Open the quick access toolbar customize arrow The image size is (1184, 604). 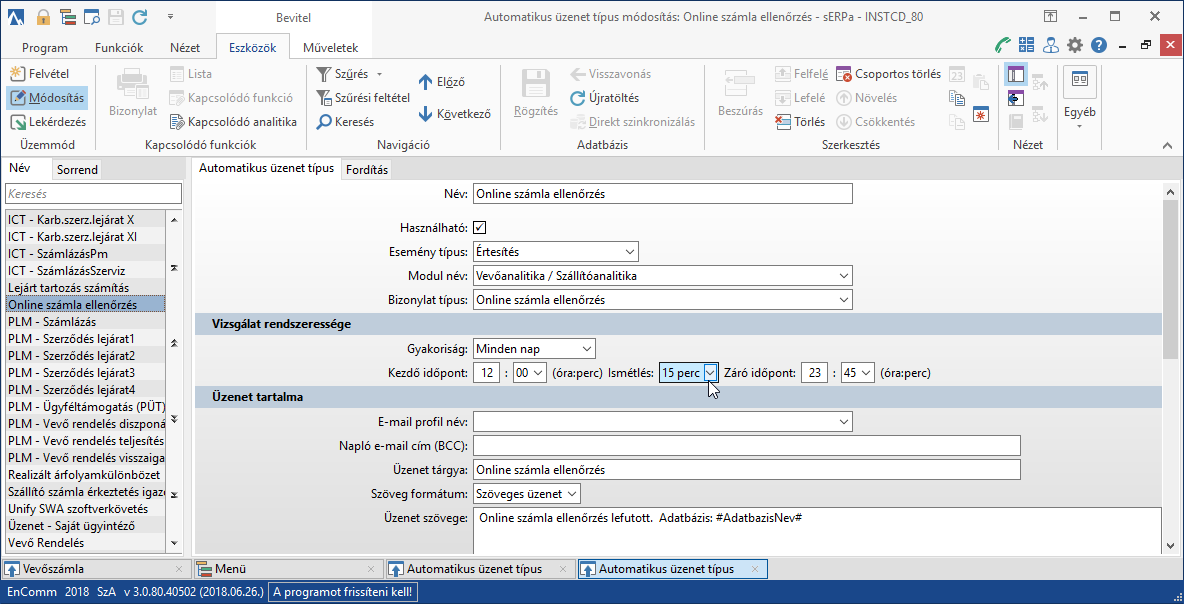[171, 16]
